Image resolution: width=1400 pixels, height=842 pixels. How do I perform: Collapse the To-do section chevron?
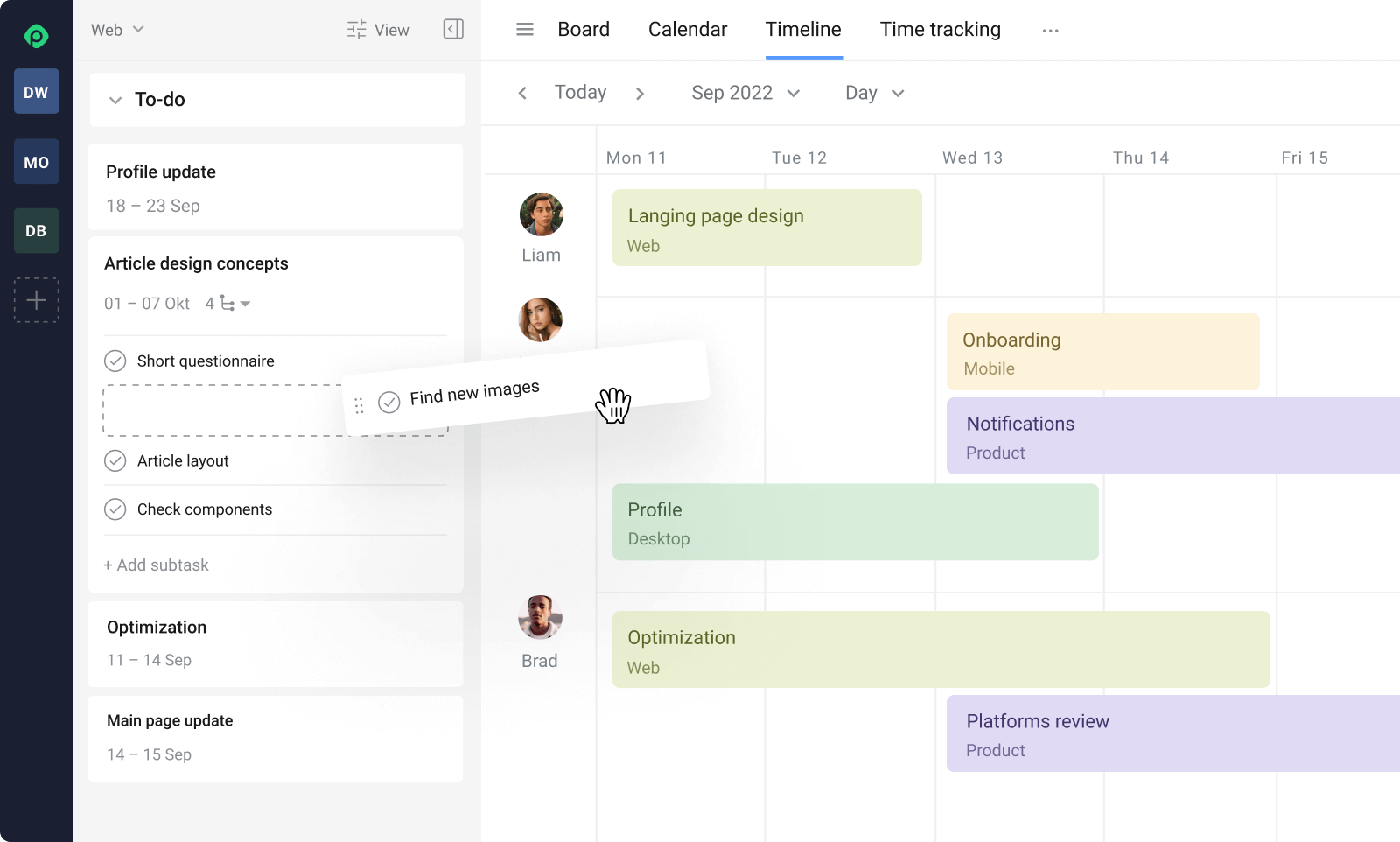click(115, 100)
